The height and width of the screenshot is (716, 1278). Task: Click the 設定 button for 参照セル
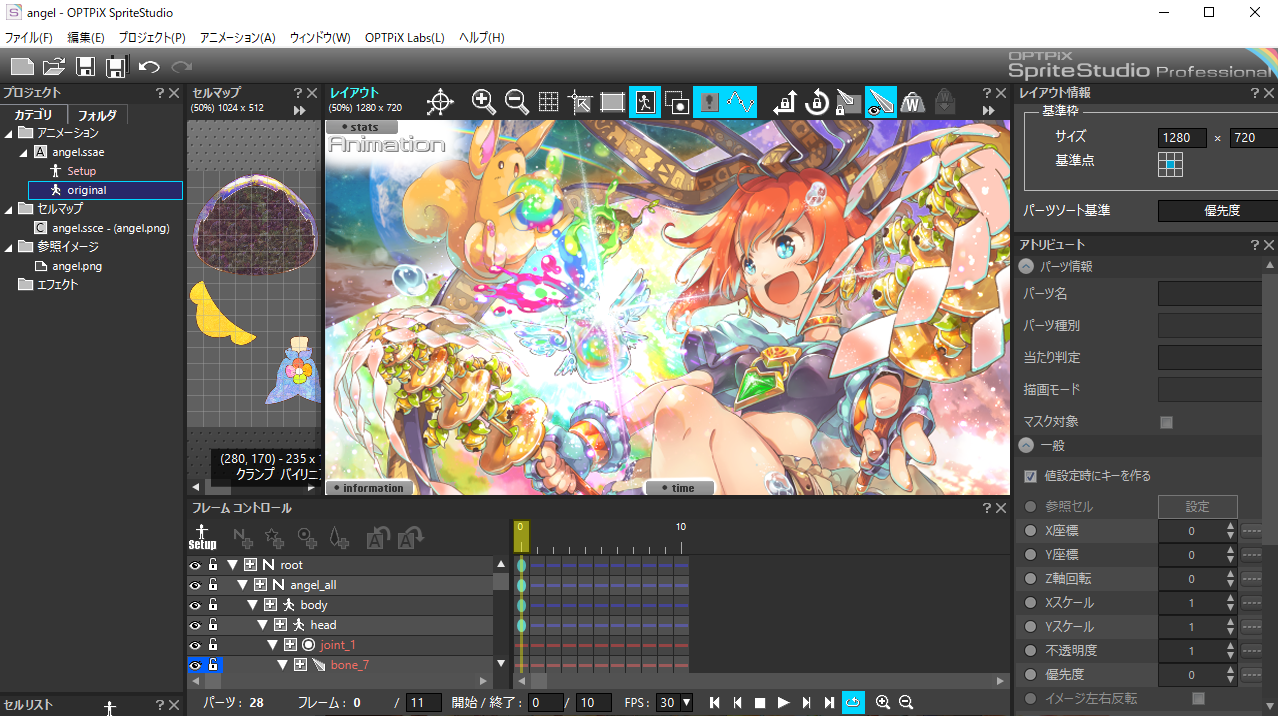pos(1197,507)
